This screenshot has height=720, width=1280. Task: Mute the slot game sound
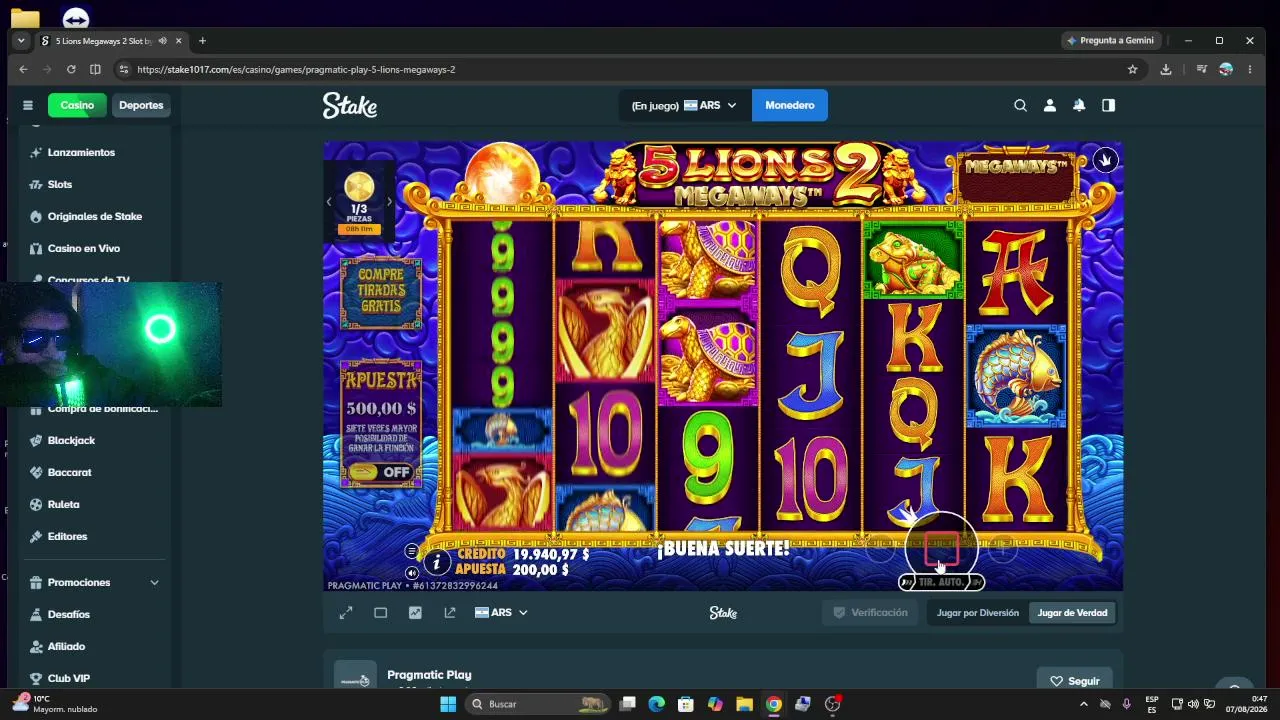411,573
